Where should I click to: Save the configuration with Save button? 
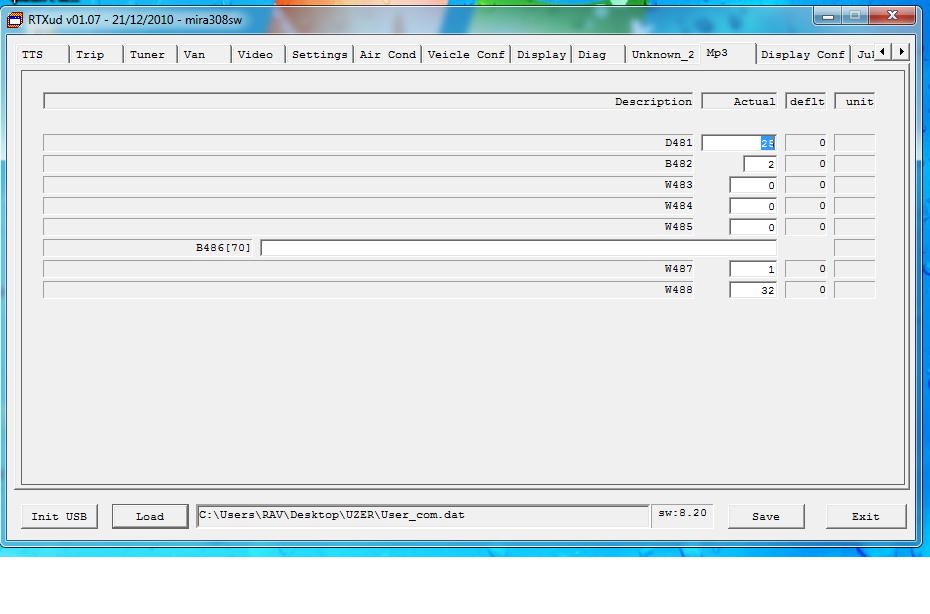point(766,516)
